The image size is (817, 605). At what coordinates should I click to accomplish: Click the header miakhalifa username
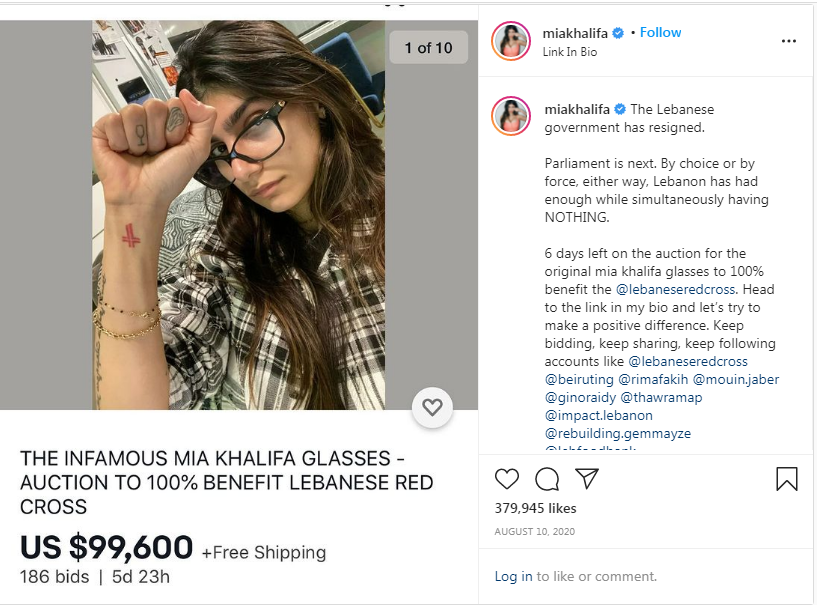click(x=575, y=33)
